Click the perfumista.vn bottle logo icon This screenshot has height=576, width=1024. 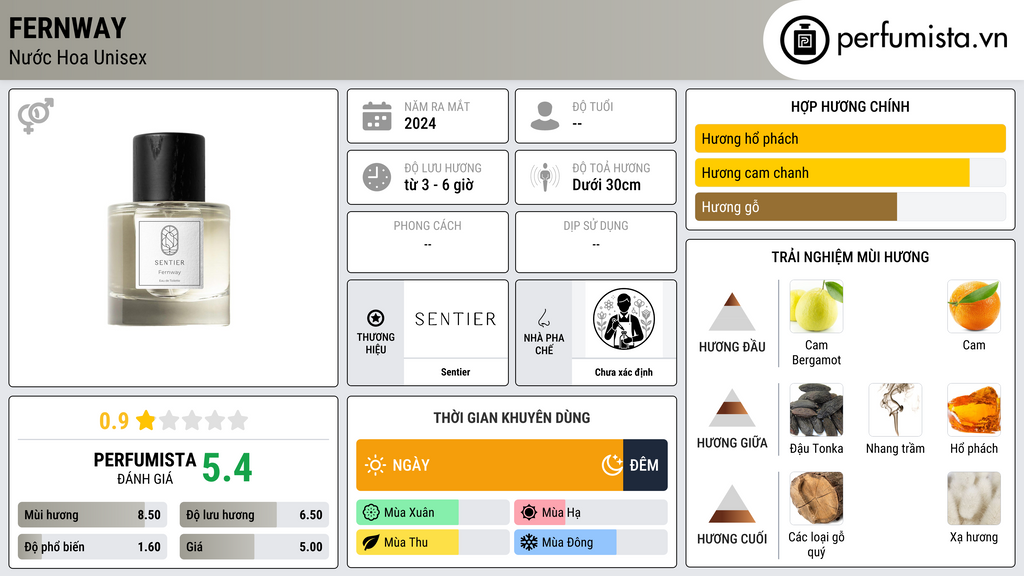pos(805,40)
